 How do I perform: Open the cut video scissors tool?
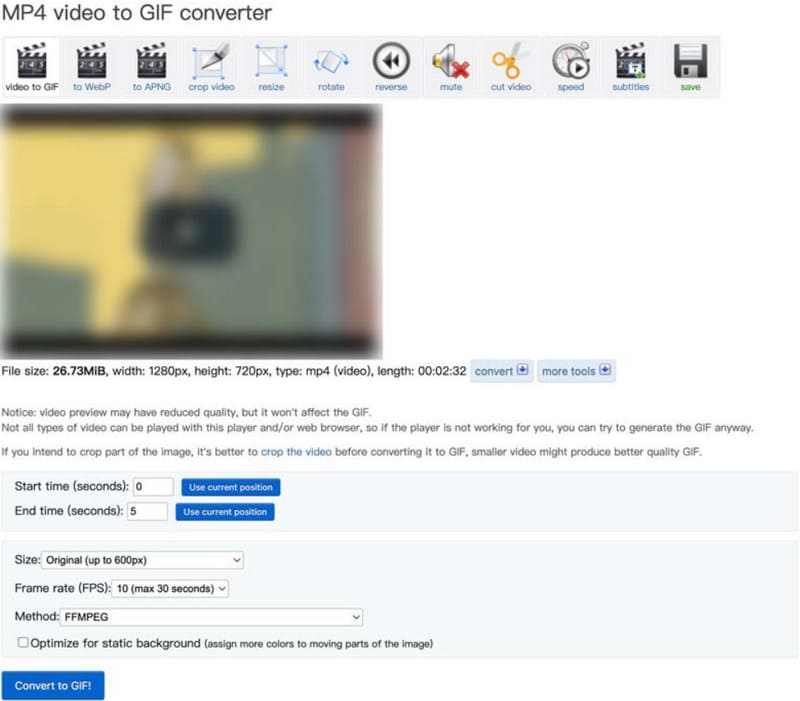pyautogui.click(x=511, y=66)
